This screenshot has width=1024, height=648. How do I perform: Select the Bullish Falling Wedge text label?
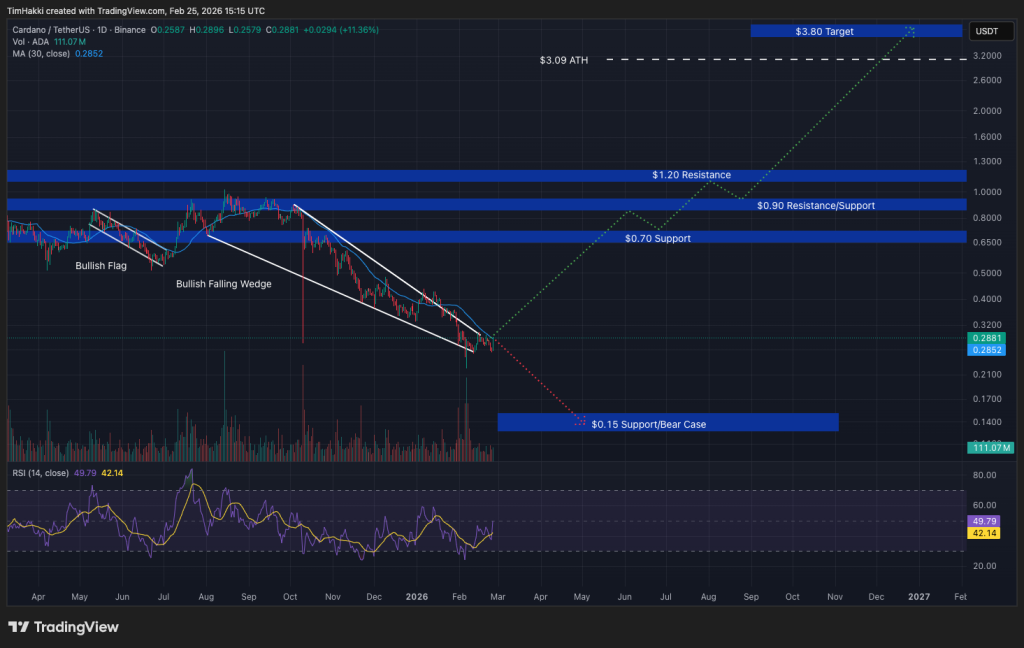tap(224, 283)
